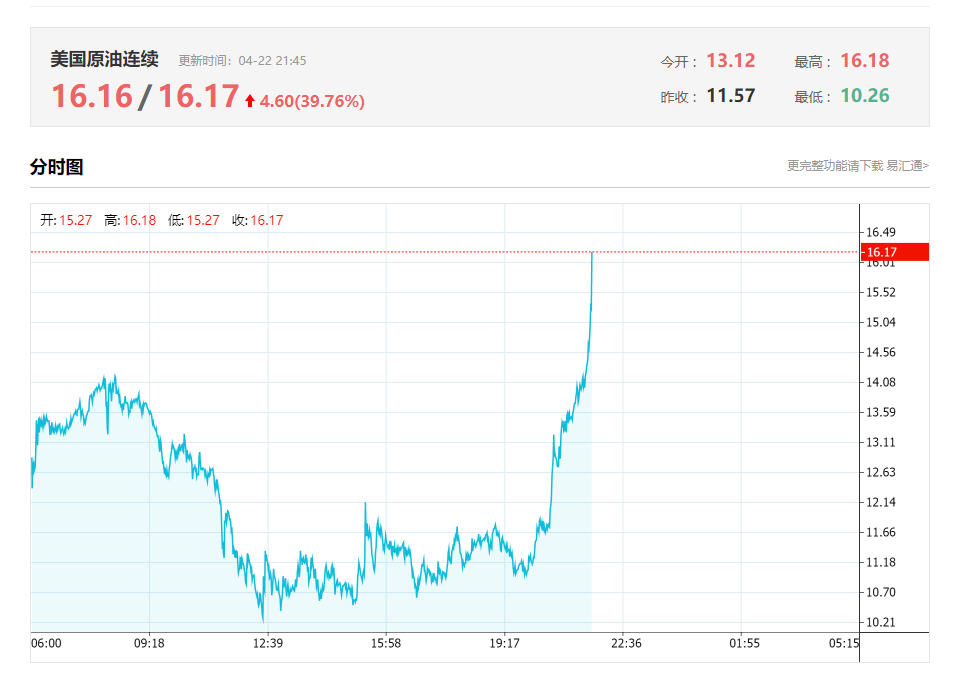Click the 昨收 11.57 previous close

click(x=730, y=96)
